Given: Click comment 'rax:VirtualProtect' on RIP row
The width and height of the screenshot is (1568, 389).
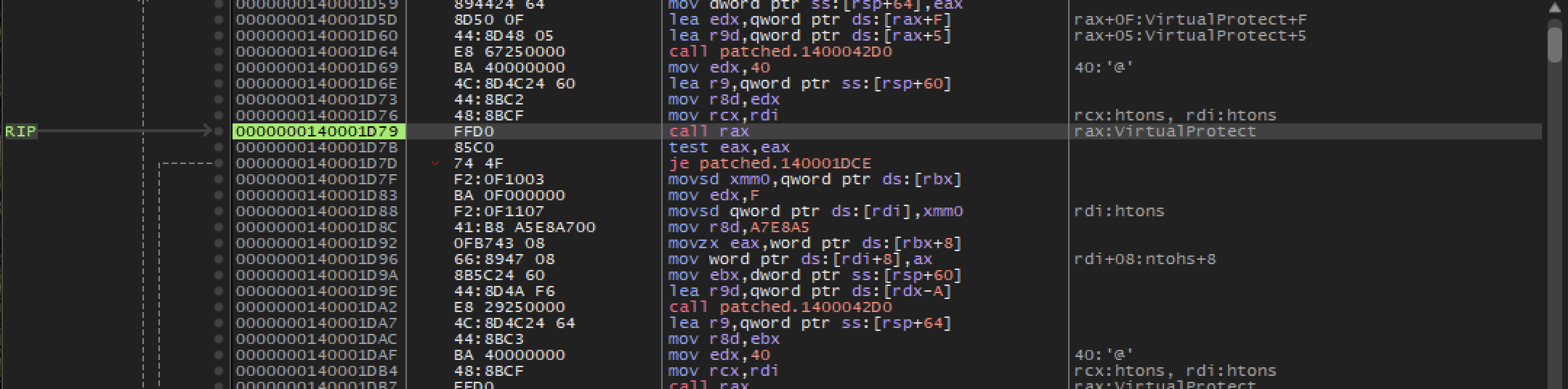Looking at the screenshot, I should point(1165,131).
